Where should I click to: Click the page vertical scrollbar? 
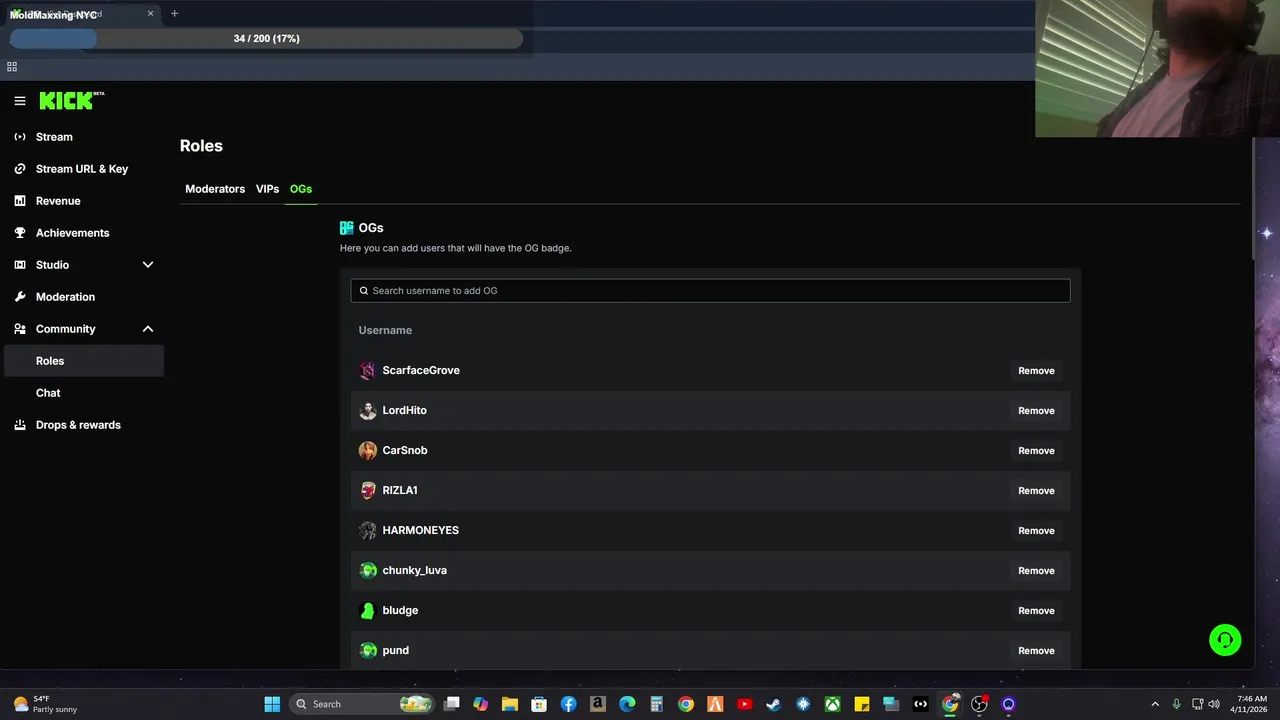1255,200
